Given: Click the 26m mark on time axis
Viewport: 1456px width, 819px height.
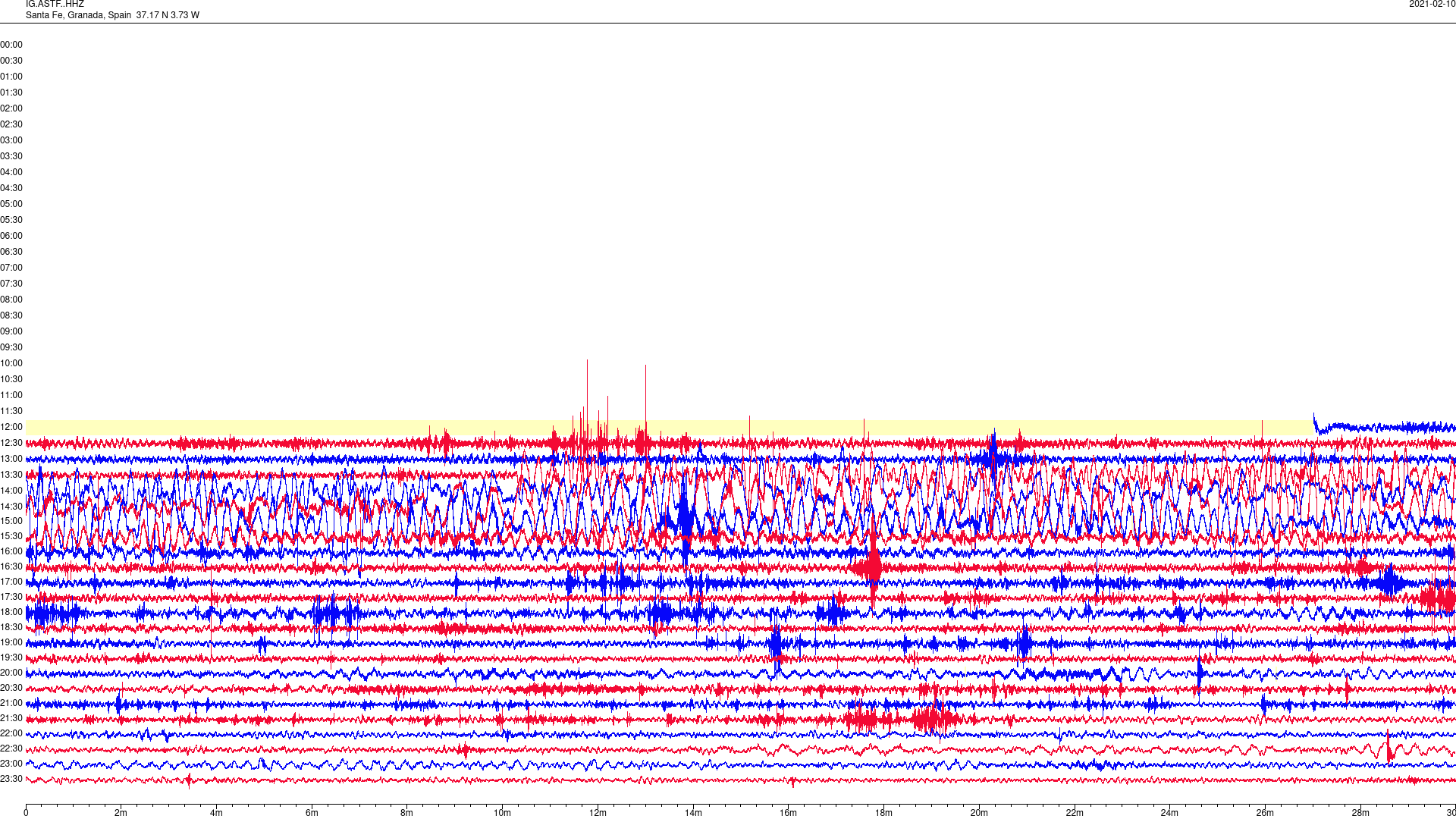Looking at the screenshot, I should [x=1265, y=813].
